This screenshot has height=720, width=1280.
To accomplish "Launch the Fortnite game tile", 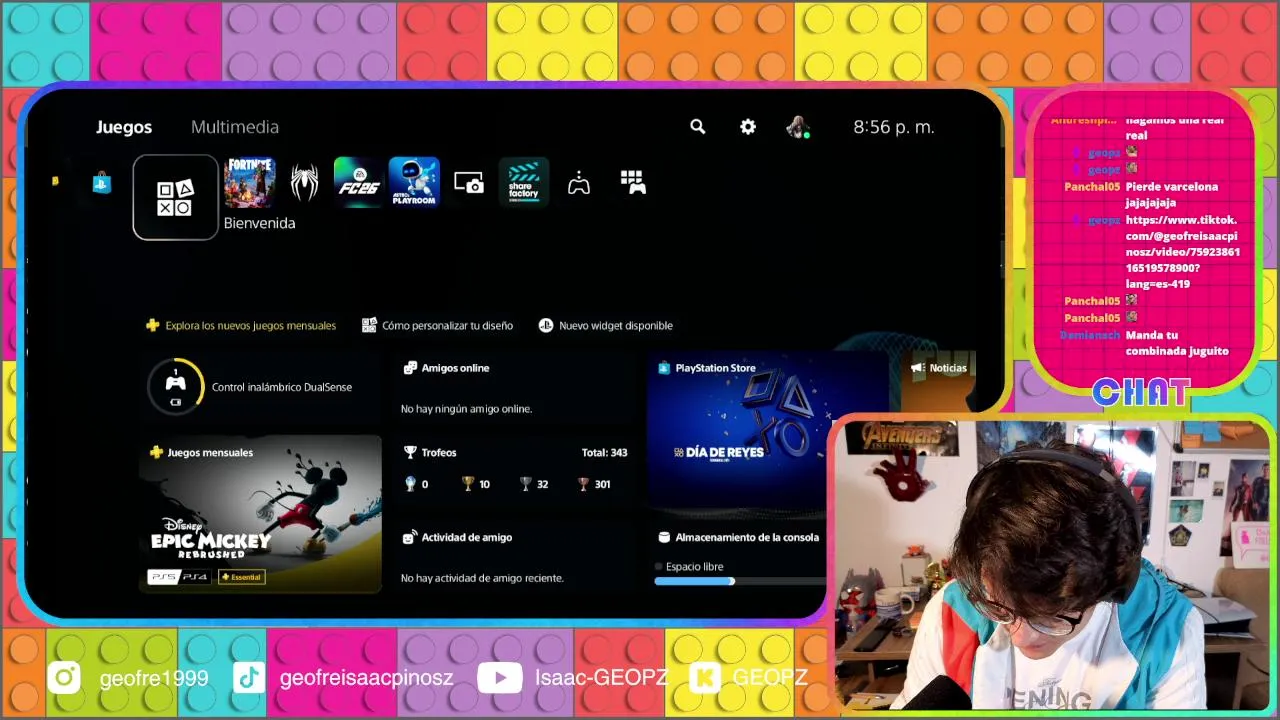I will (249, 183).
